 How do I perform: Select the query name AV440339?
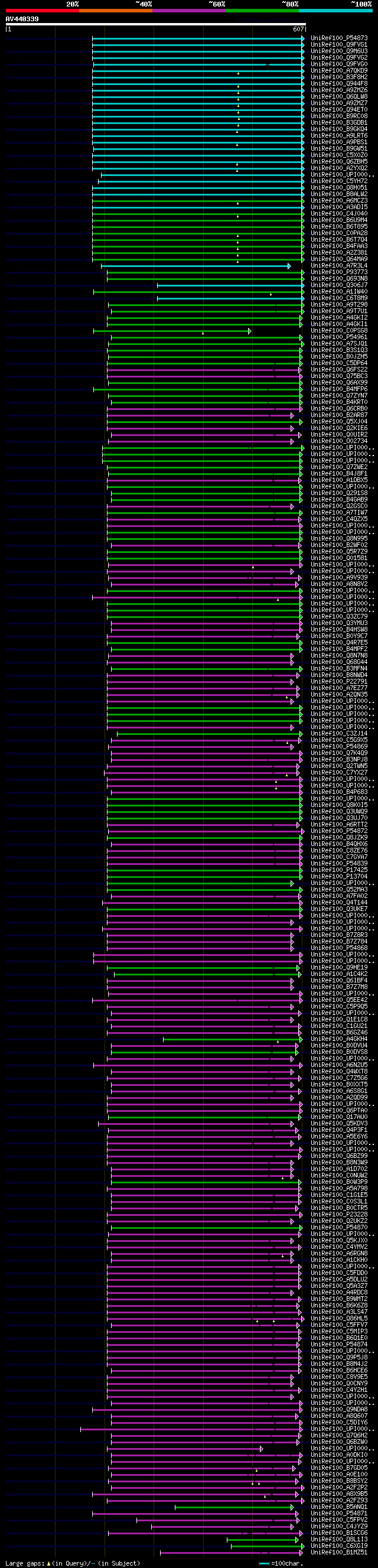tap(22, 19)
